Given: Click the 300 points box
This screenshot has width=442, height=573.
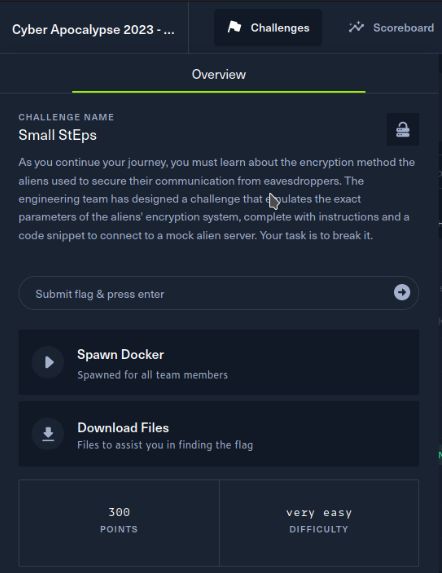Looking at the screenshot, I should 119,523.
